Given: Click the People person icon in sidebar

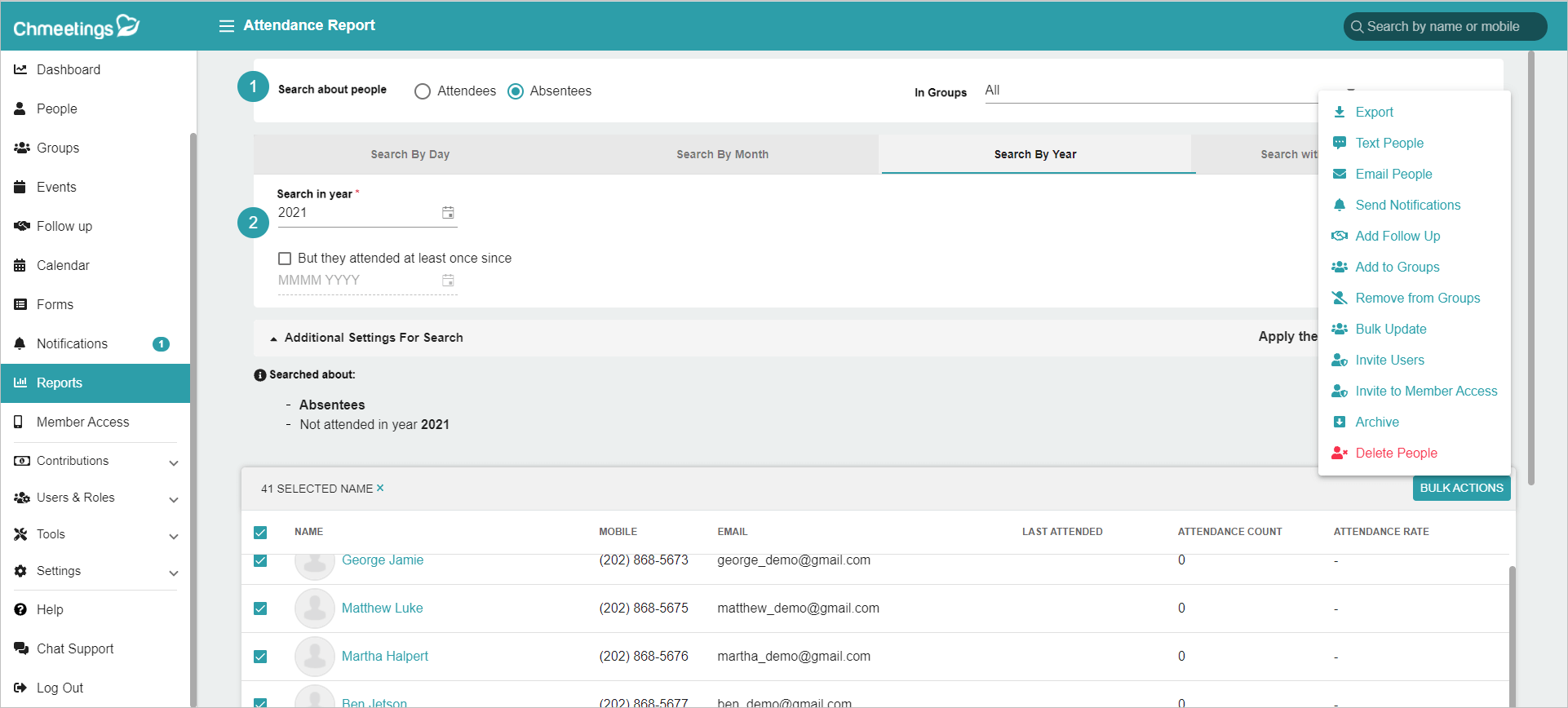Looking at the screenshot, I should [x=20, y=108].
